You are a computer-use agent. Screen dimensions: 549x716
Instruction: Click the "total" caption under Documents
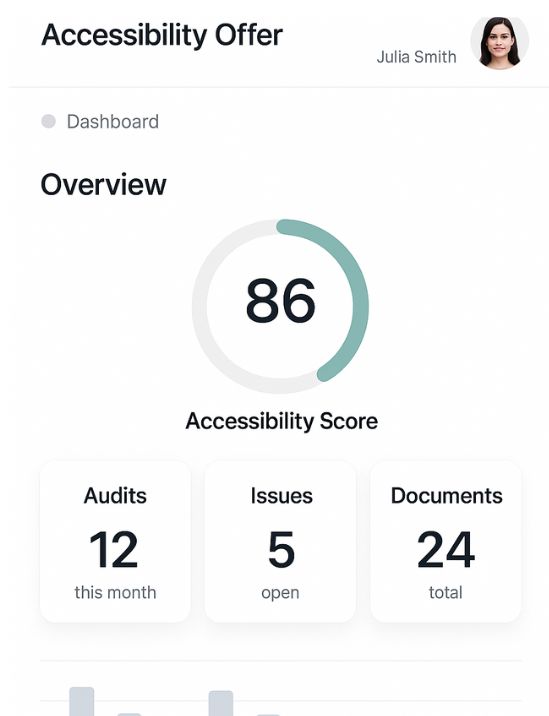click(446, 593)
